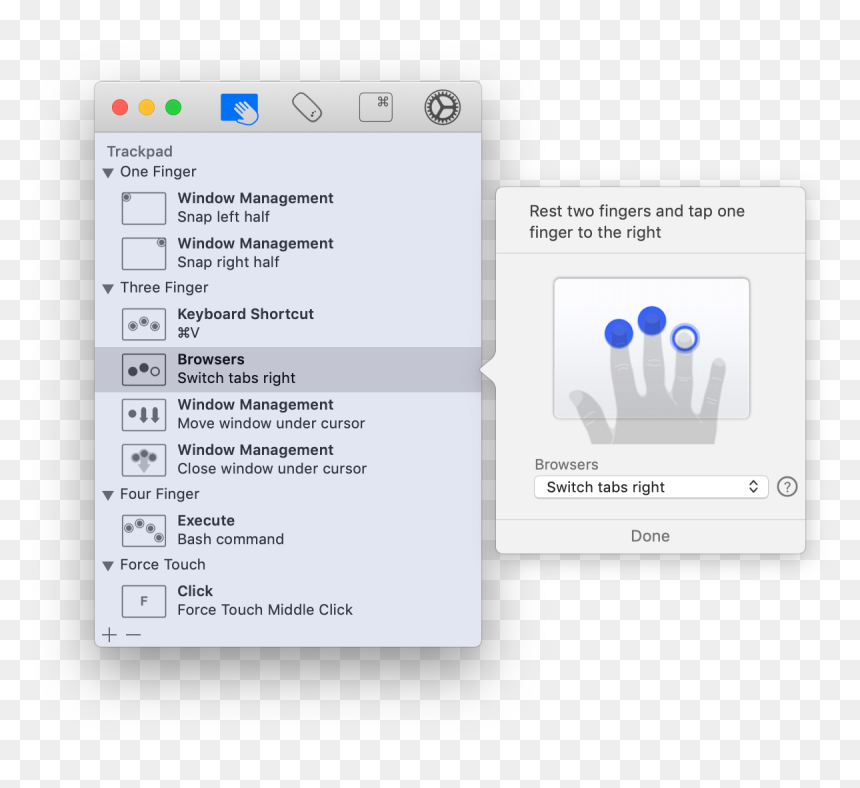This screenshot has width=860, height=788.
Task: Click the Keyboard Shortcut ⌘V gesture icon
Action: (144, 324)
